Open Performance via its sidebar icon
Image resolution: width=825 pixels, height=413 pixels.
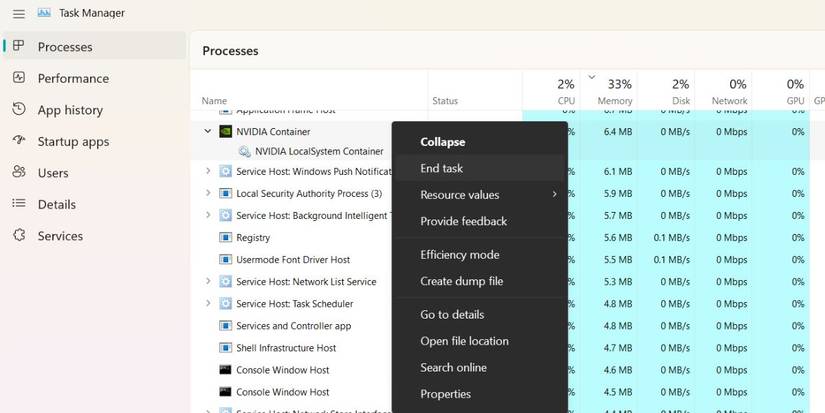click(x=18, y=78)
